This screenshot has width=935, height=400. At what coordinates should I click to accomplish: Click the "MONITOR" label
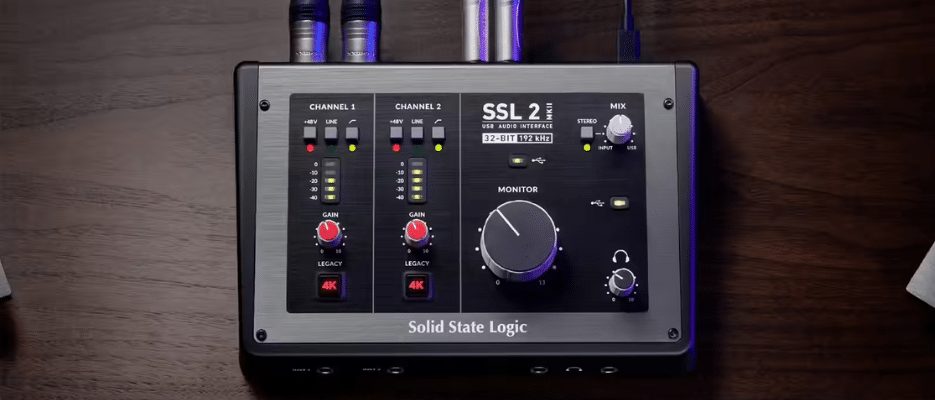(518, 190)
